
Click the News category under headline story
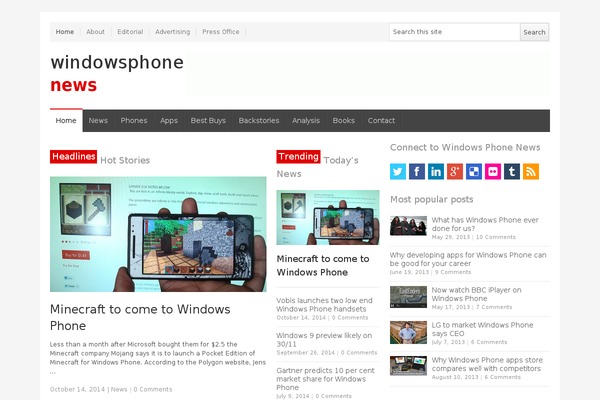pos(119,389)
